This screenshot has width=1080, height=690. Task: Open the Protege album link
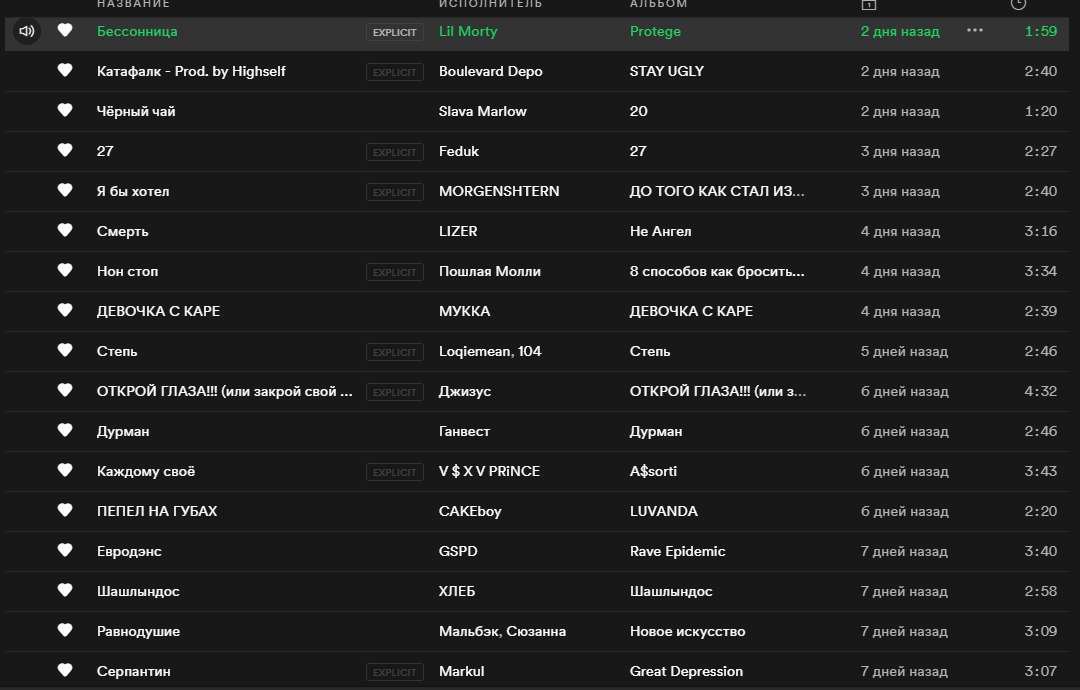pos(655,32)
